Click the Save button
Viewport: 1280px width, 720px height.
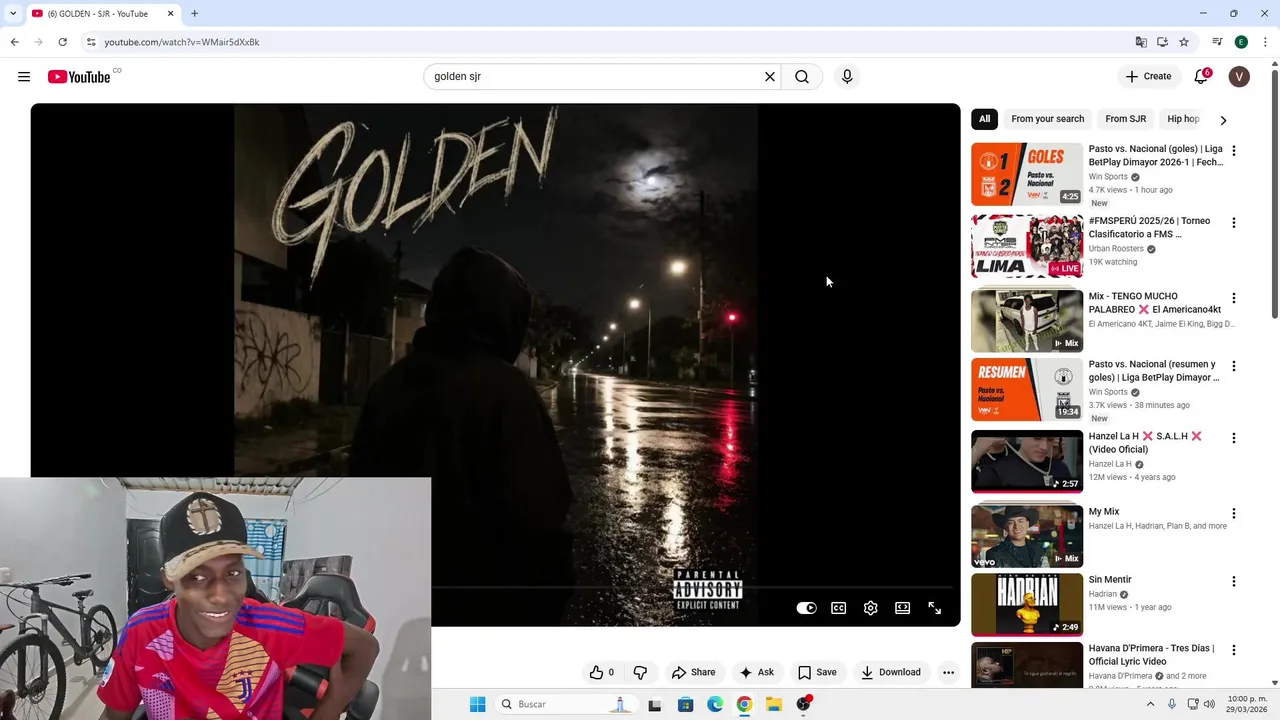point(817,672)
